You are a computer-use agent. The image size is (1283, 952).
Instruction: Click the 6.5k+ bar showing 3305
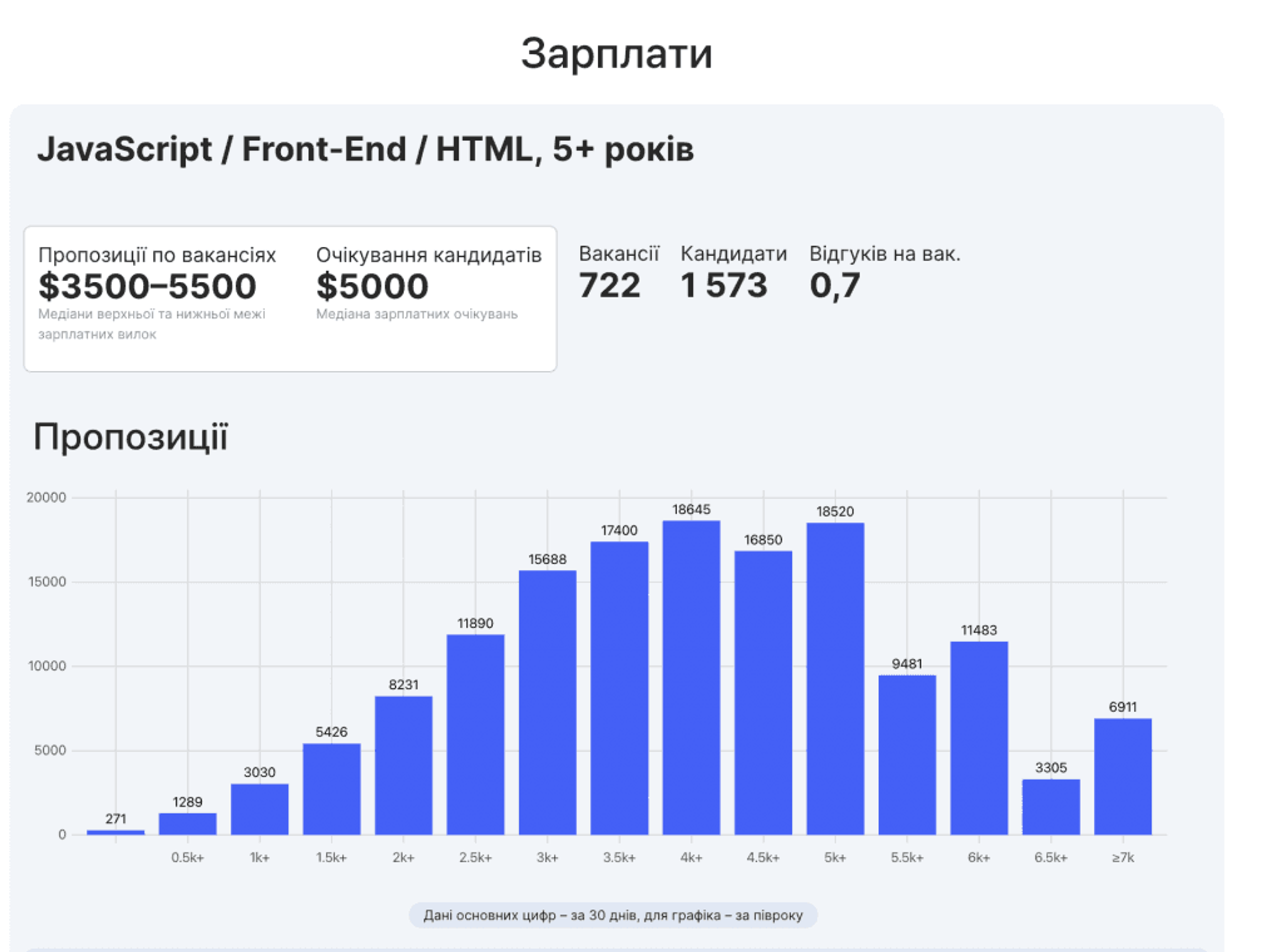tap(1051, 807)
